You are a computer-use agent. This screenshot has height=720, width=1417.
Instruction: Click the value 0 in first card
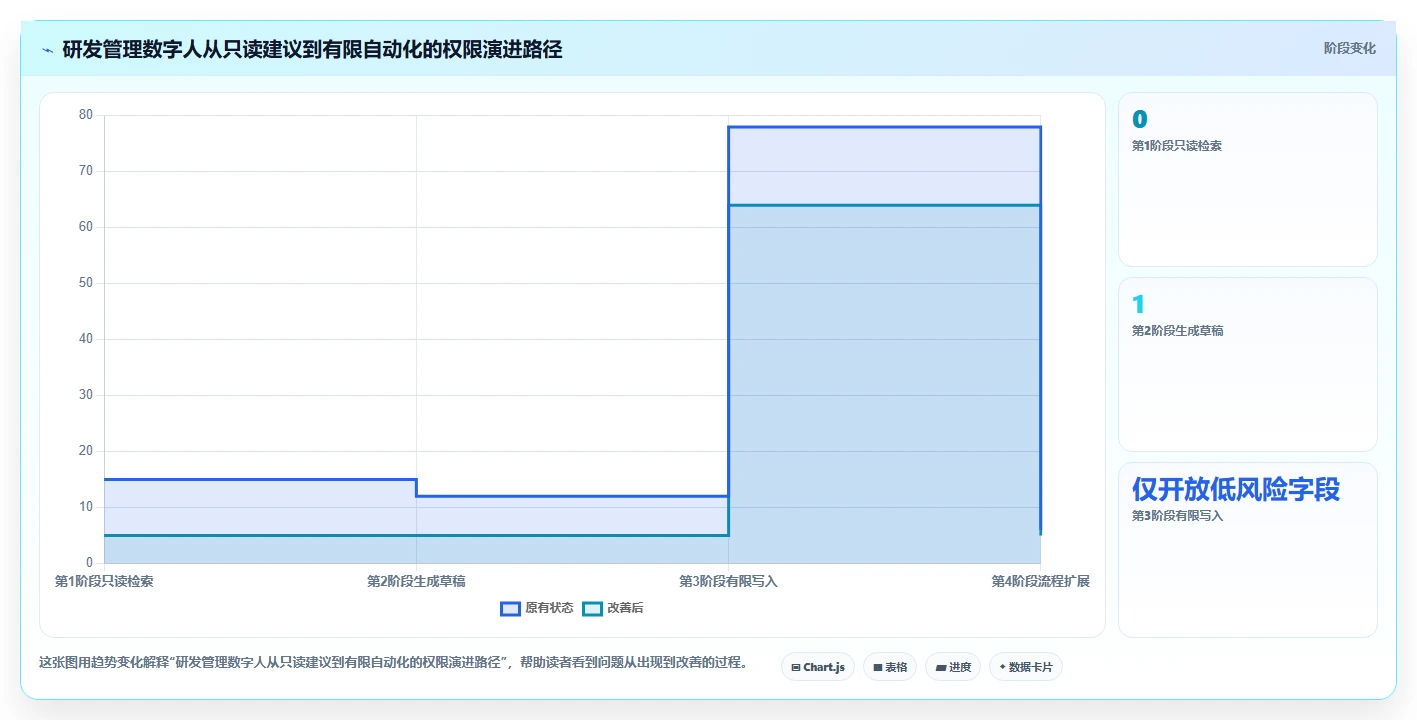click(1139, 120)
